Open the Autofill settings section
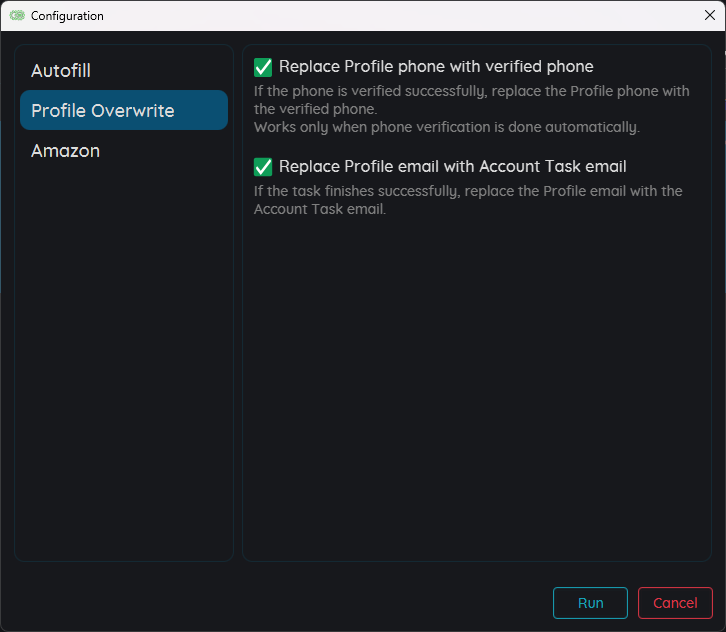 tap(61, 71)
